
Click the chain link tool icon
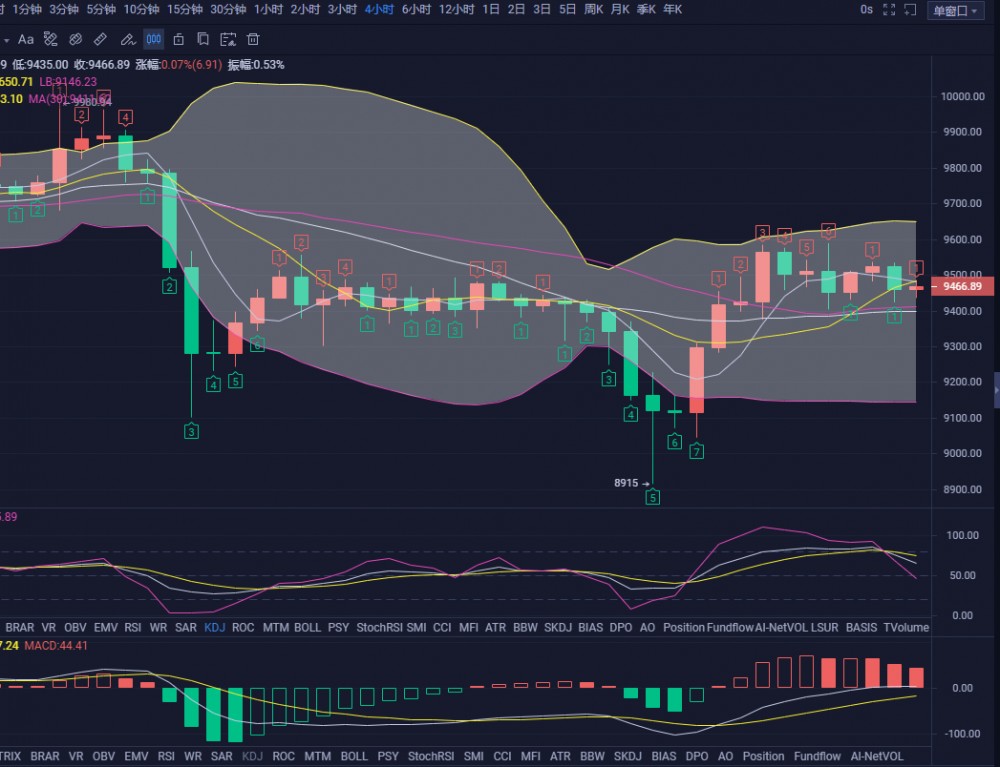click(x=75, y=40)
